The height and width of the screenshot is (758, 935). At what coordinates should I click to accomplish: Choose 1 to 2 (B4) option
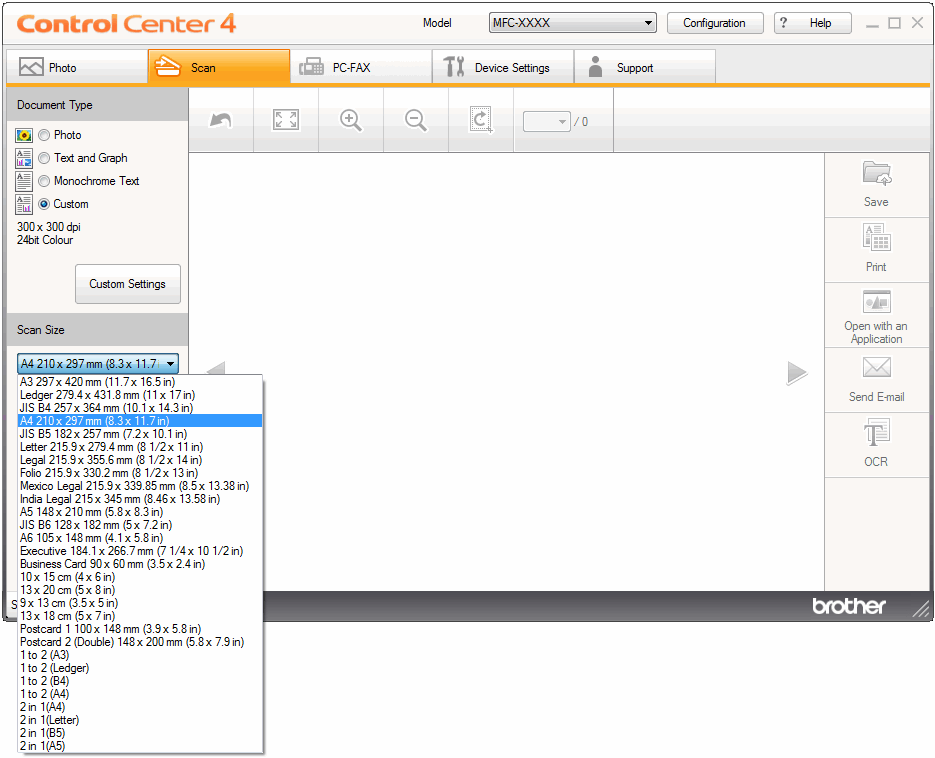tap(140, 681)
